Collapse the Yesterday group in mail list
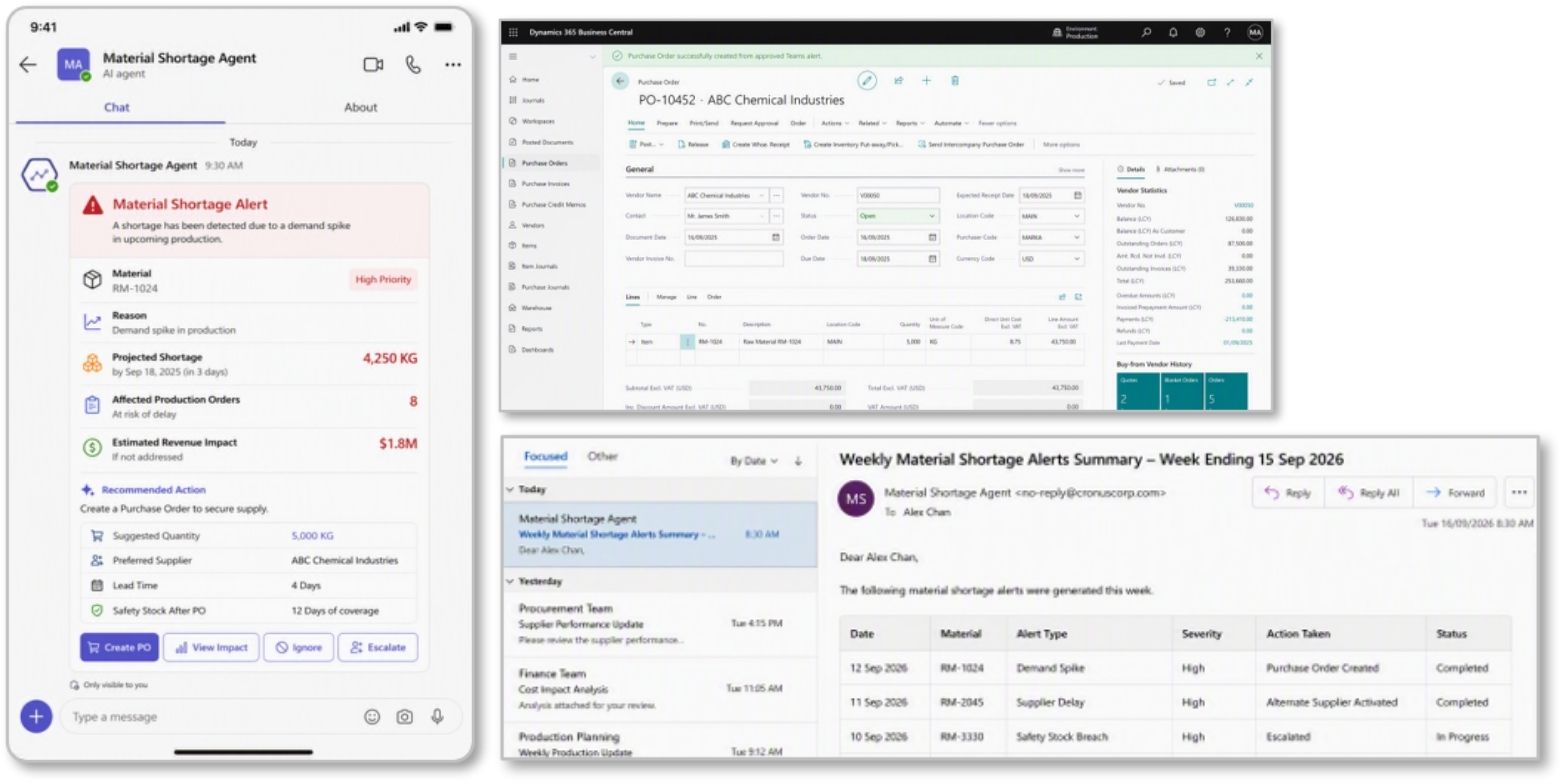Screen dimensions: 1562x782 [510, 581]
